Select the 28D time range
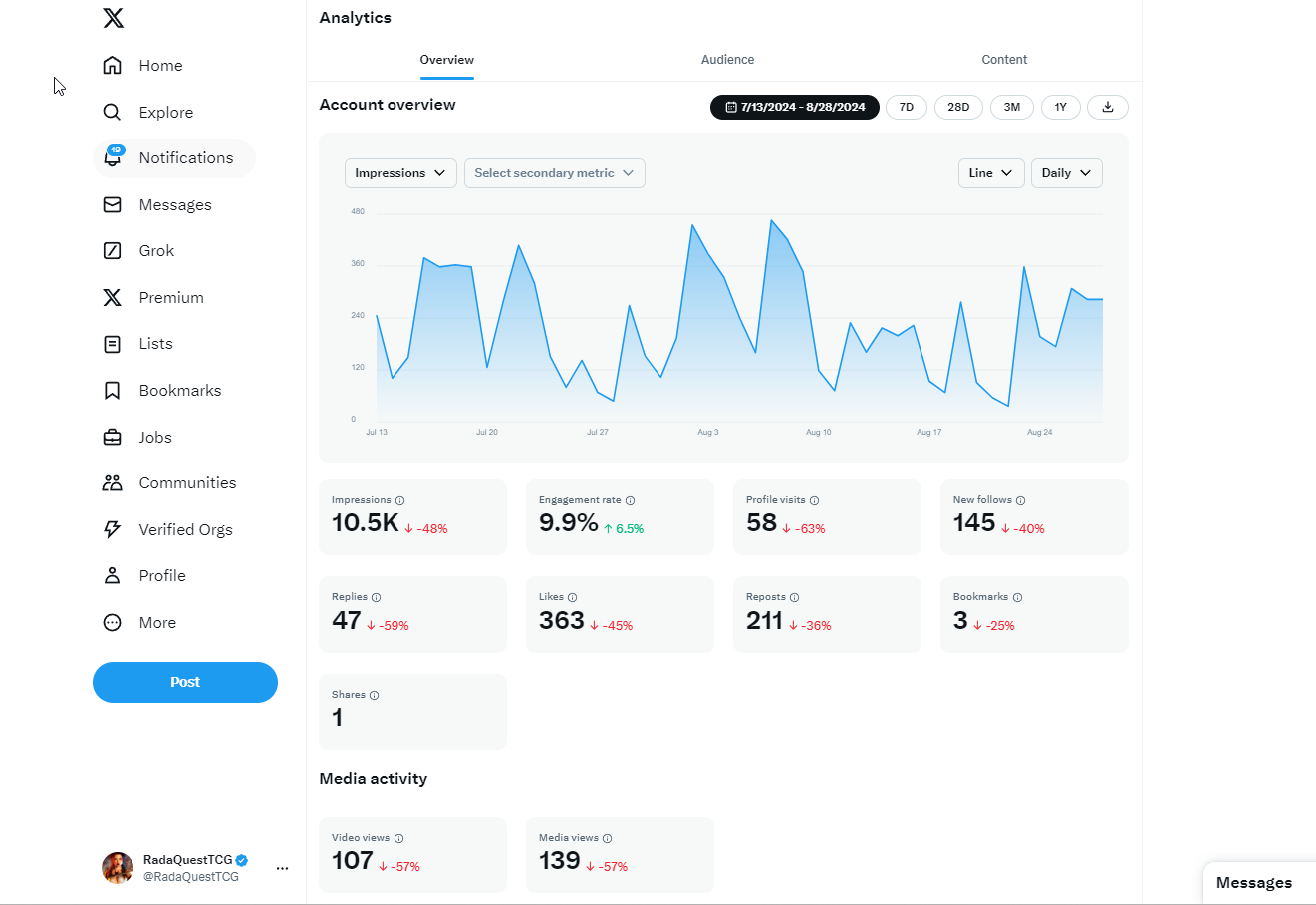 [x=958, y=107]
